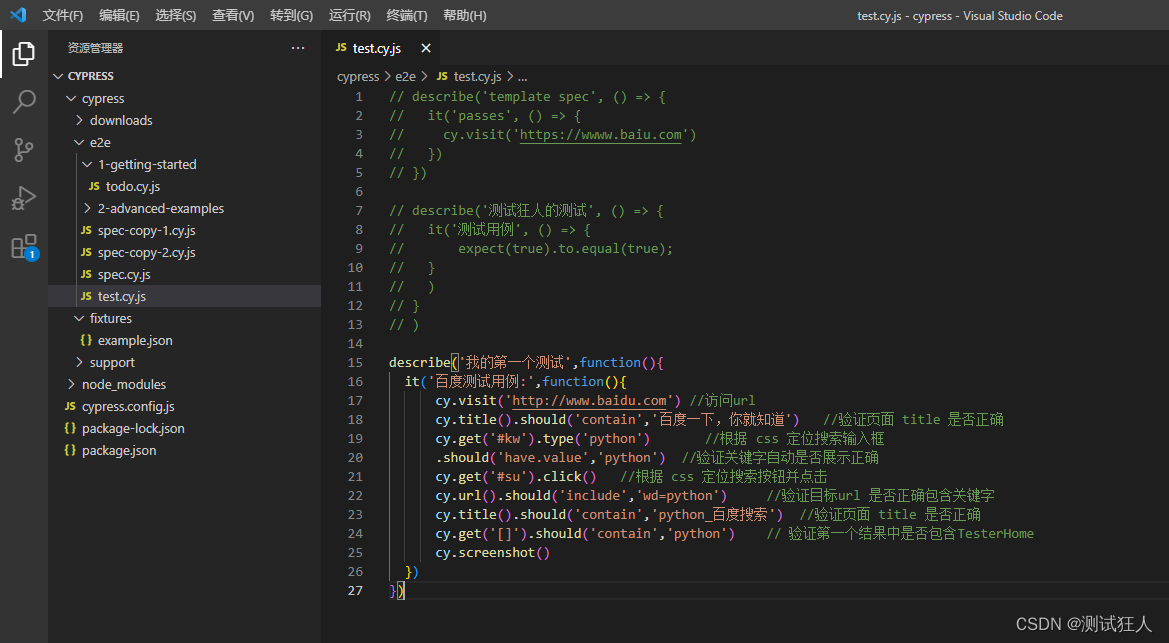Screen dimensions: 1169x643
Task: Follow the https://wwww.baiu.com link on line 3
Action: click(600, 135)
